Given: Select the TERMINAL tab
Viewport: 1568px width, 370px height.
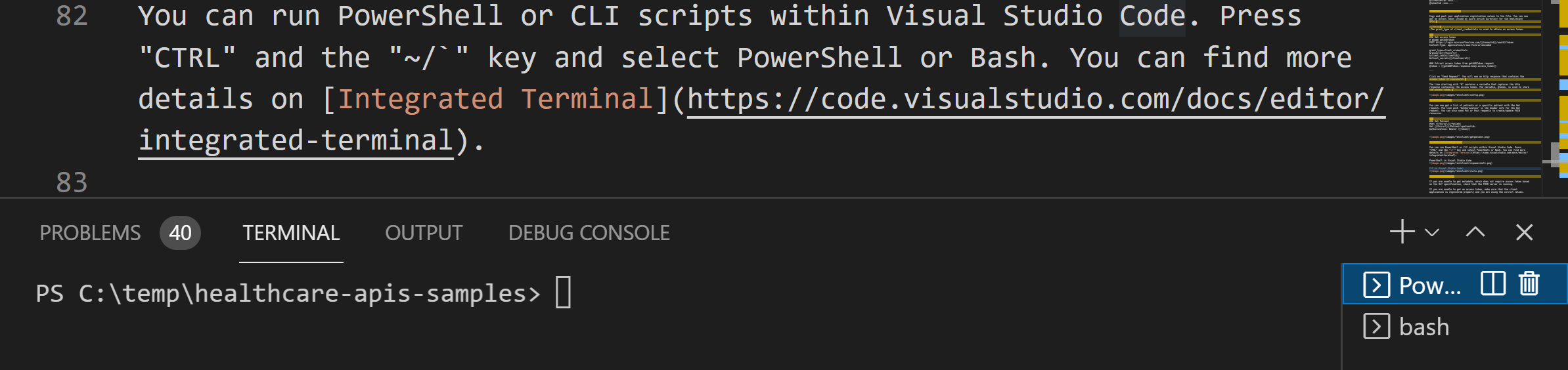Looking at the screenshot, I should click(291, 233).
